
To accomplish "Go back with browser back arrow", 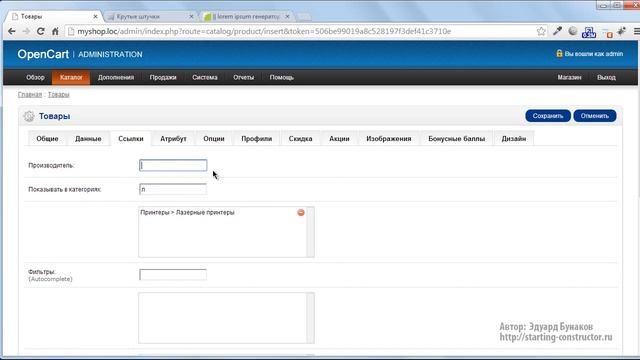I will pyautogui.click(x=11, y=31).
